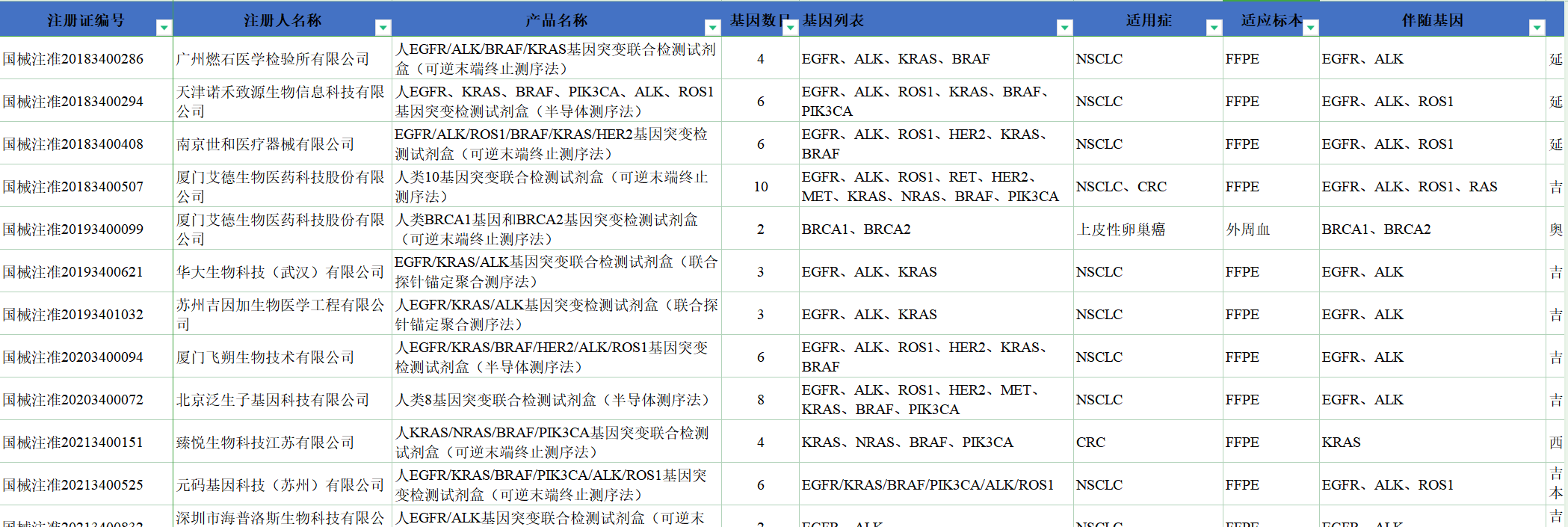
Task: Click companion gene cell in row 国械注准20183400294
Action: tap(1432, 101)
